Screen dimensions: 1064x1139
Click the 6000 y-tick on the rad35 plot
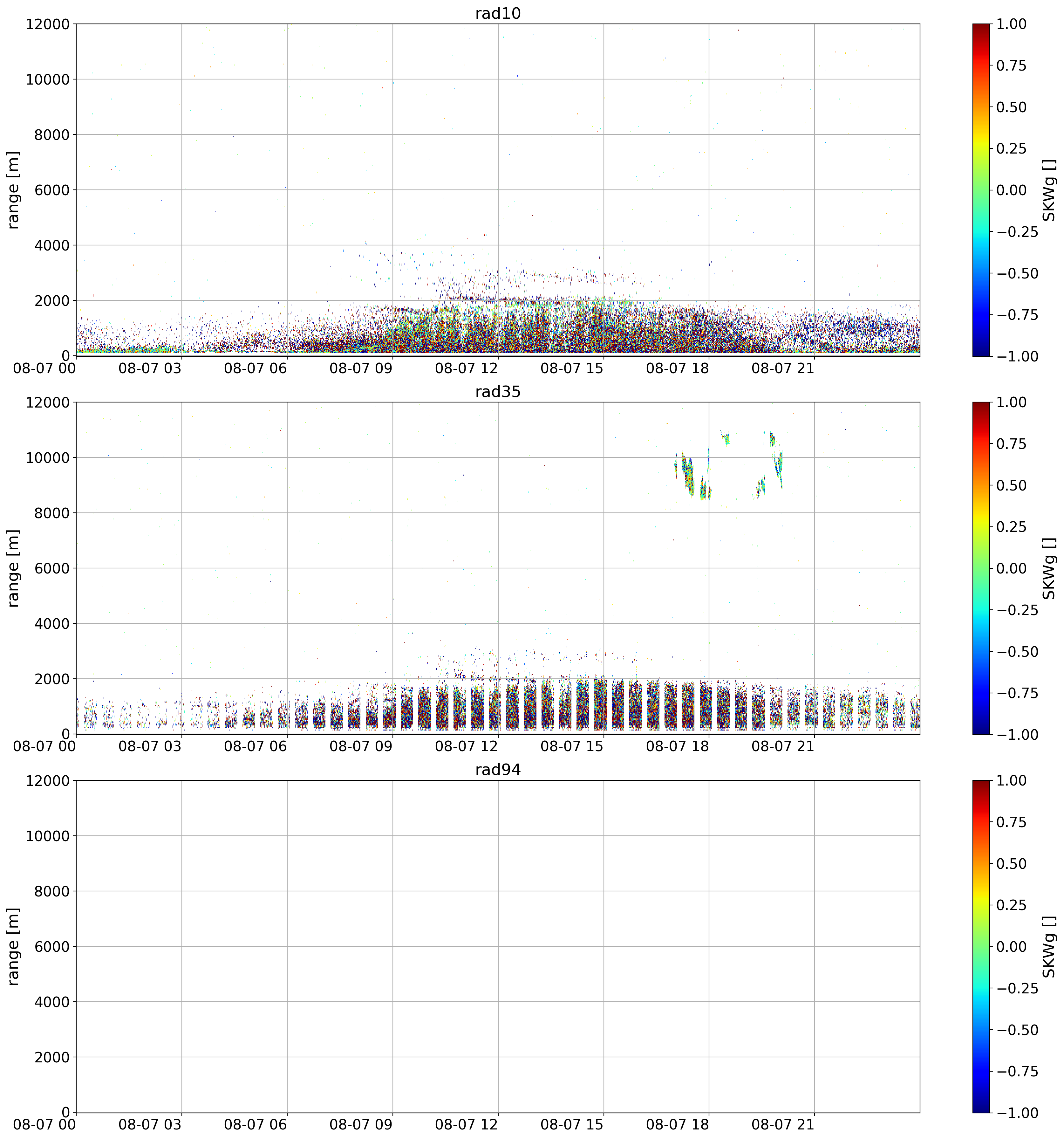click(51, 568)
